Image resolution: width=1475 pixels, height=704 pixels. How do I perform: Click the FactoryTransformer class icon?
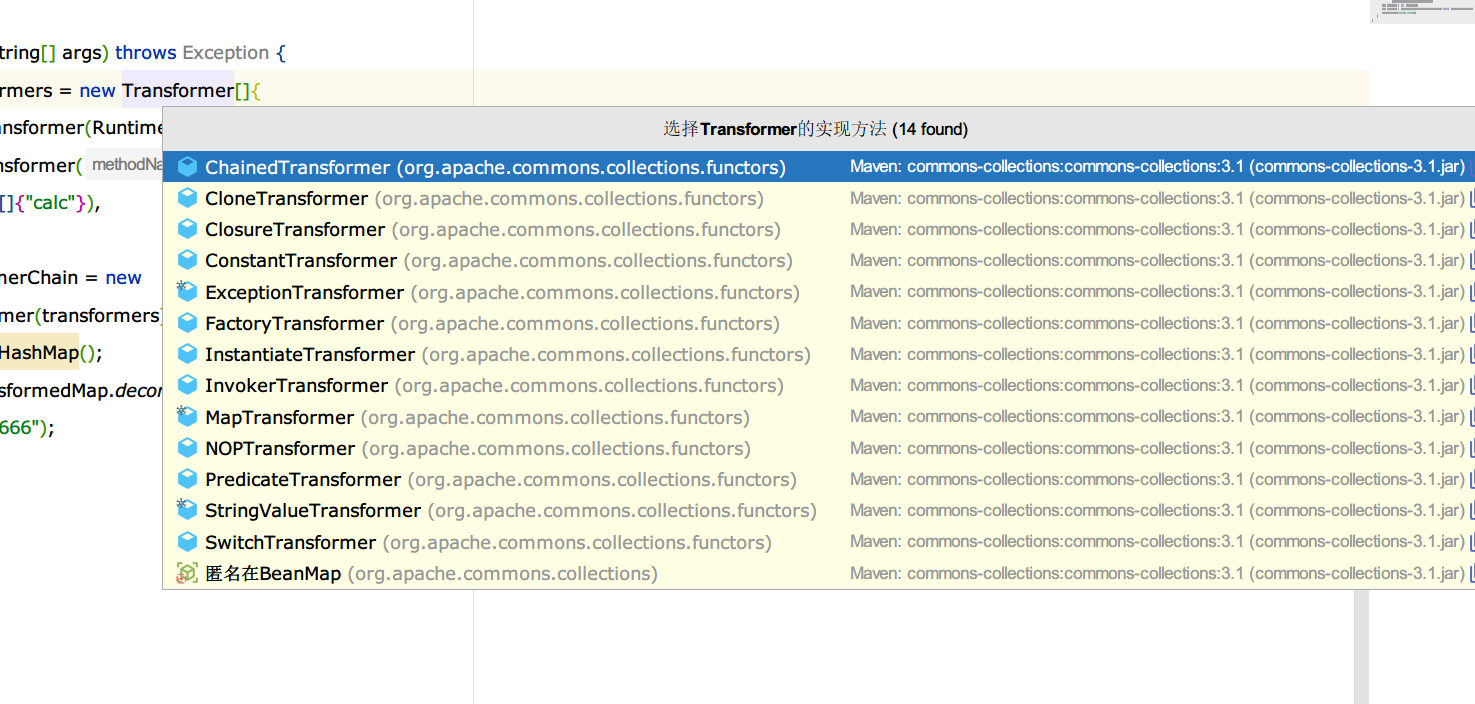pos(187,323)
